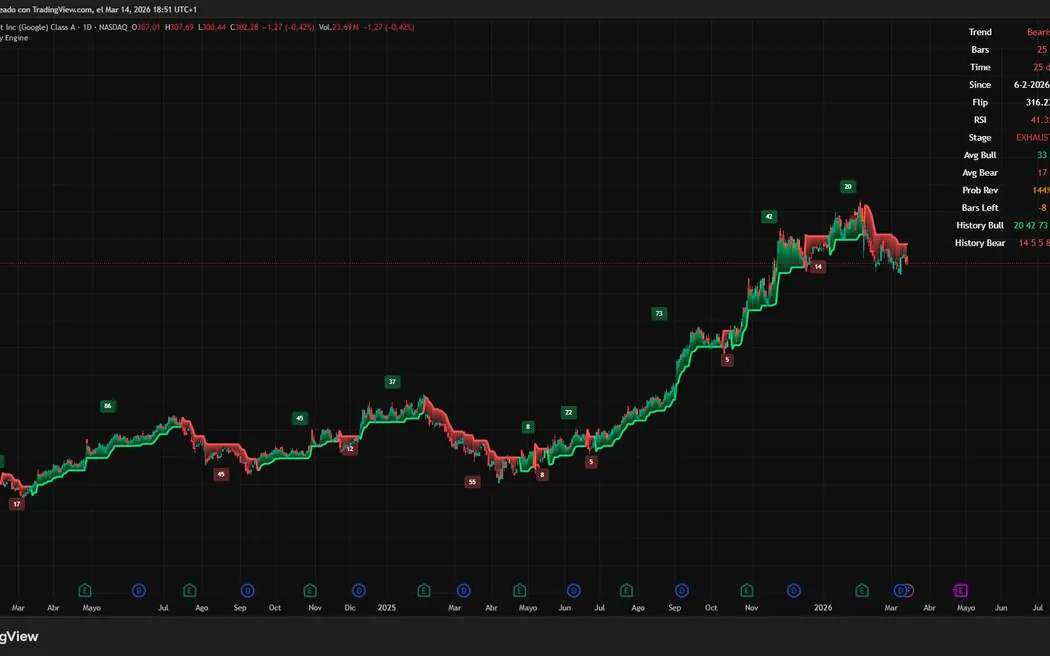The height and width of the screenshot is (656, 1050).
Task: Select the red 45 bear-run label
Action: click(221, 474)
